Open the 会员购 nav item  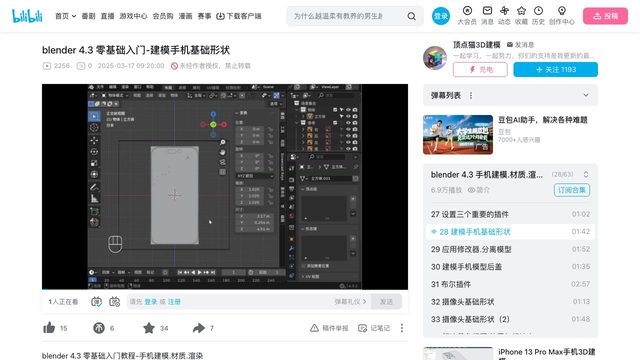pyautogui.click(x=163, y=16)
